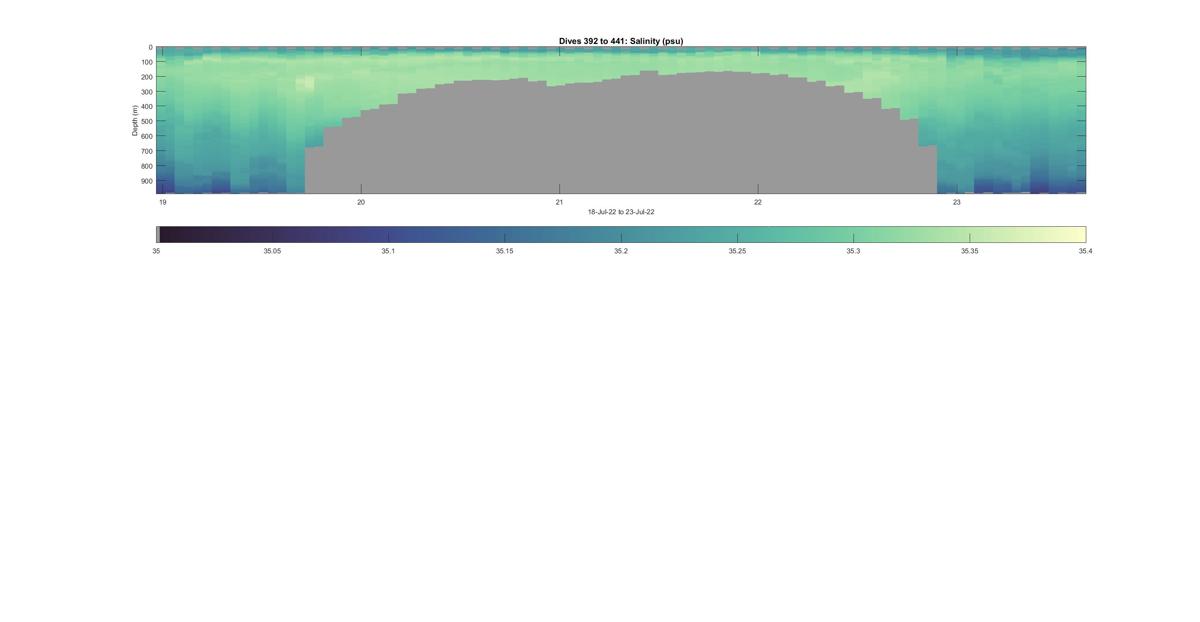Viewport: 1200px width, 622px height.
Task: Click depth tick label 400
Action: pos(146,107)
